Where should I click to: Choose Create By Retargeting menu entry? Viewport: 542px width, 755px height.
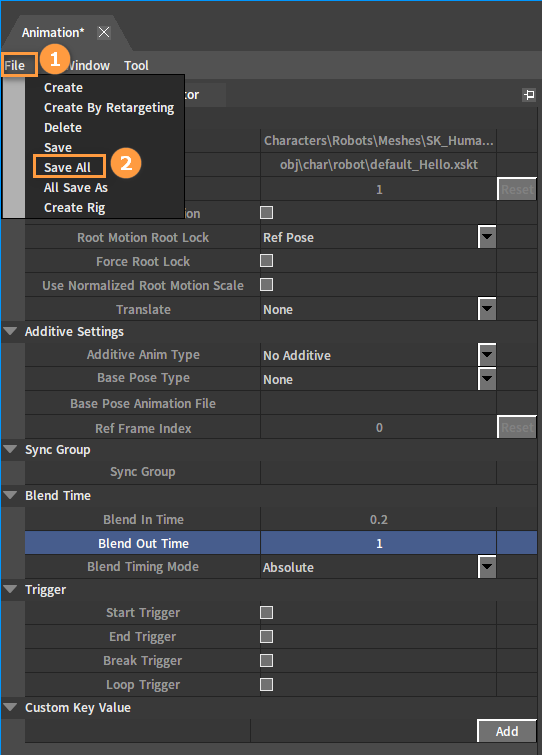[109, 107]
